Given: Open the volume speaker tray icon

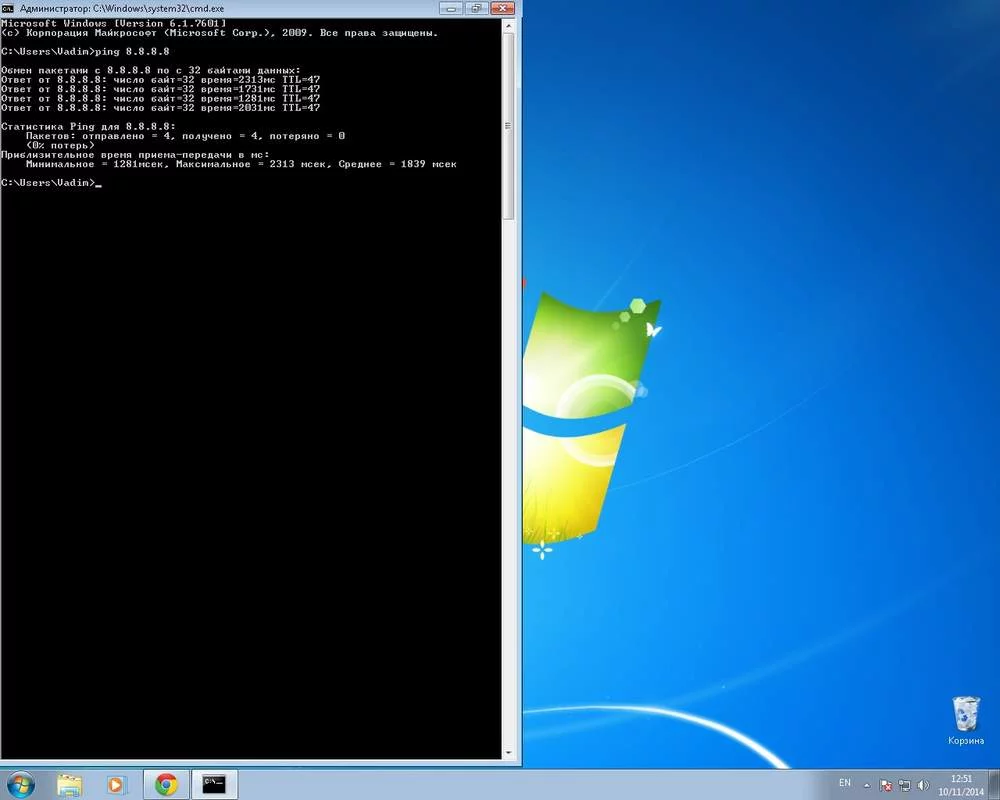Looking at the screenshot, I should pyautogui.click(x=922, y=785).
